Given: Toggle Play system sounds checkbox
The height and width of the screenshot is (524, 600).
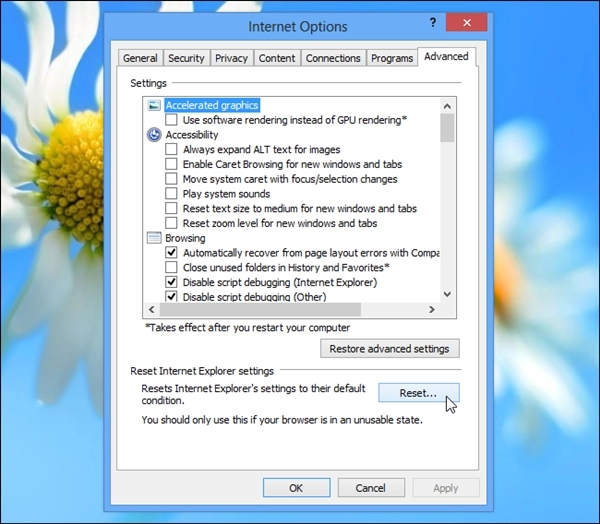Looking at the screenshot, I should (171, 193).
